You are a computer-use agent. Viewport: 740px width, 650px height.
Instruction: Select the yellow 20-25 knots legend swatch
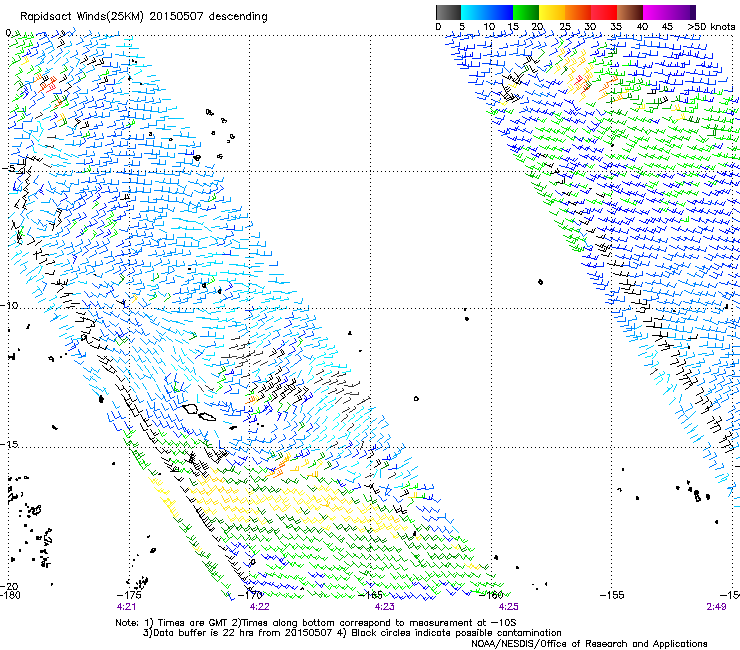552,12
